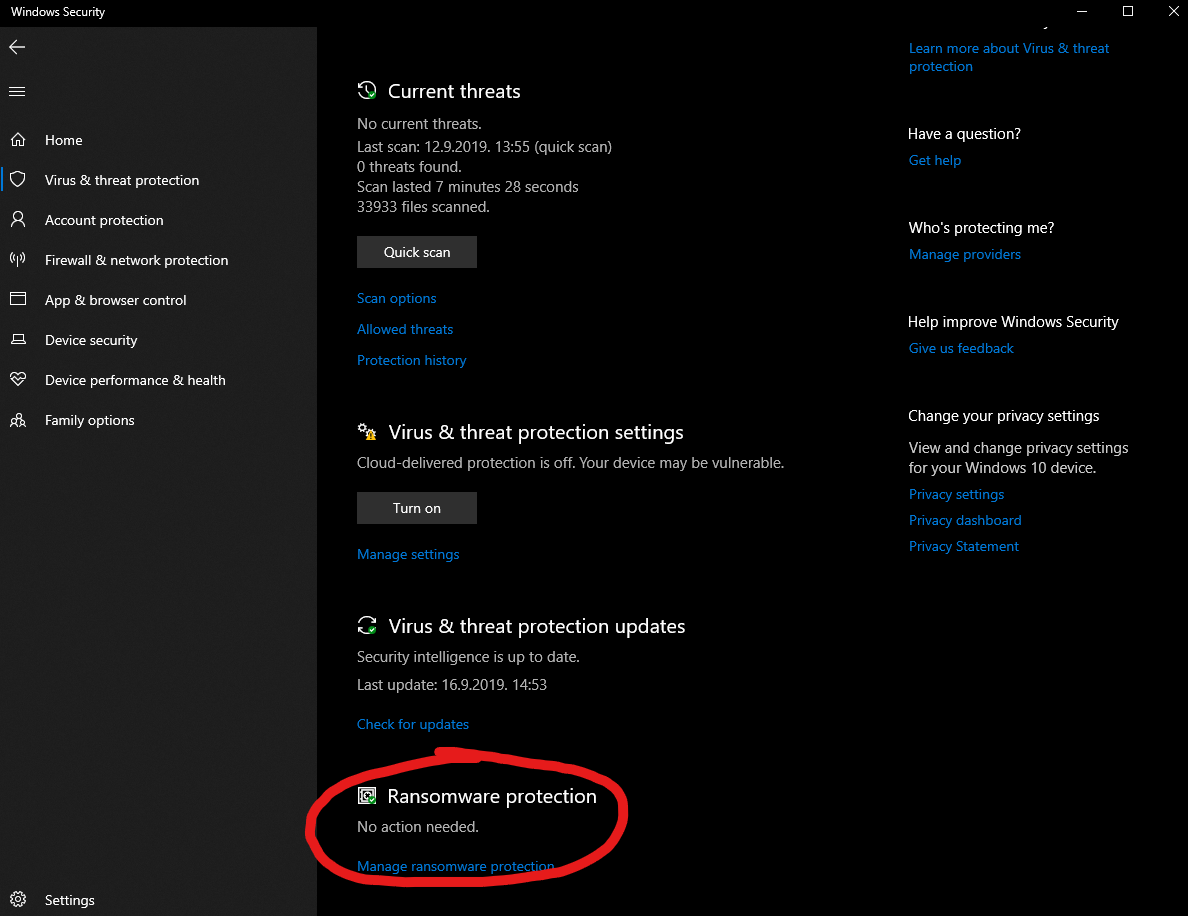Click the Device performance & health heart icon

(18, 380)
